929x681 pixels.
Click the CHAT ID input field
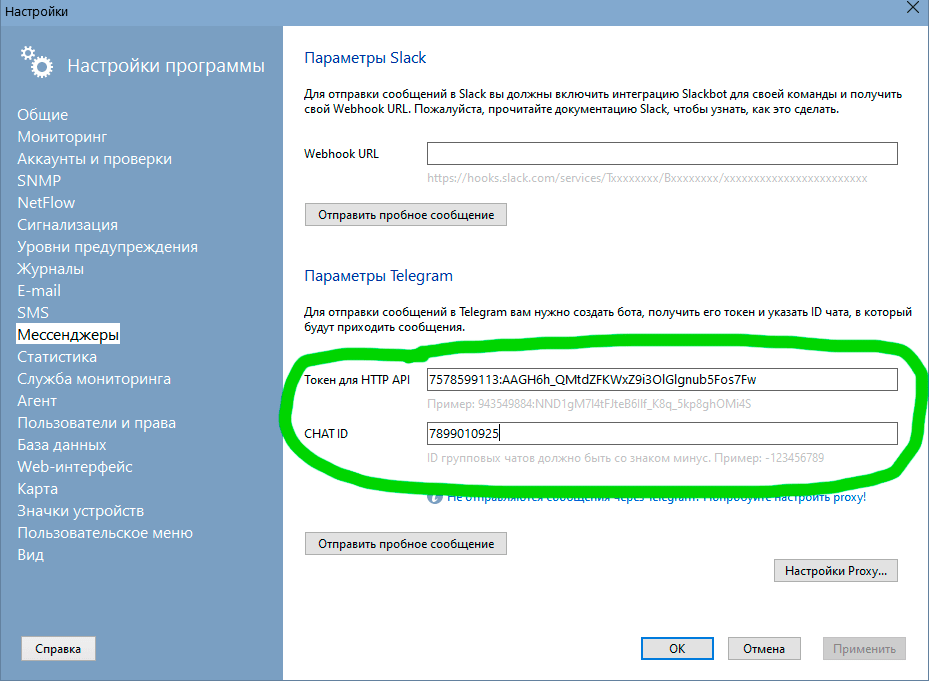(x=662, y=433)
